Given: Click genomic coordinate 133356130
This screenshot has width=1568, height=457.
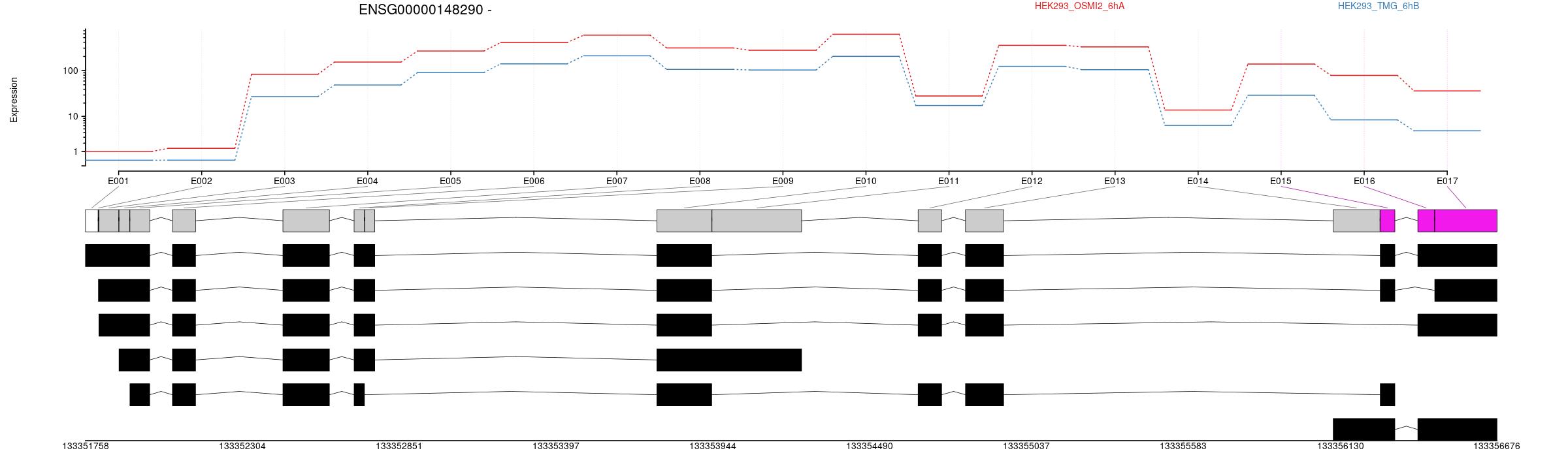Looking at the screenshot, I should pyautogui.click(x=1340, y=447).
